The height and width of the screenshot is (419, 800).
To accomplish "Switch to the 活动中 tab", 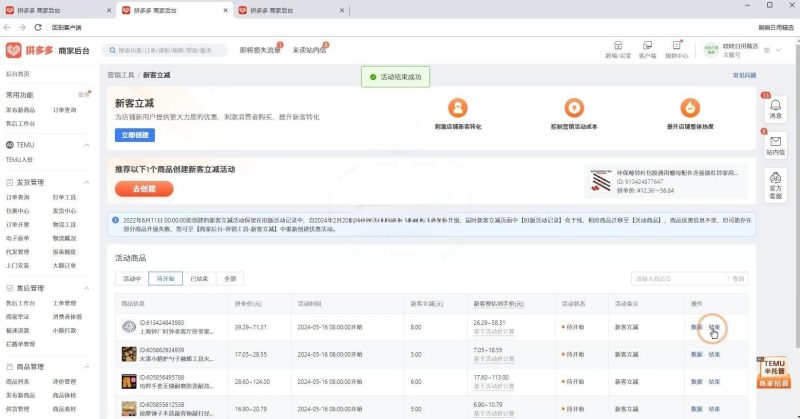I will click(x=132, y=278).
